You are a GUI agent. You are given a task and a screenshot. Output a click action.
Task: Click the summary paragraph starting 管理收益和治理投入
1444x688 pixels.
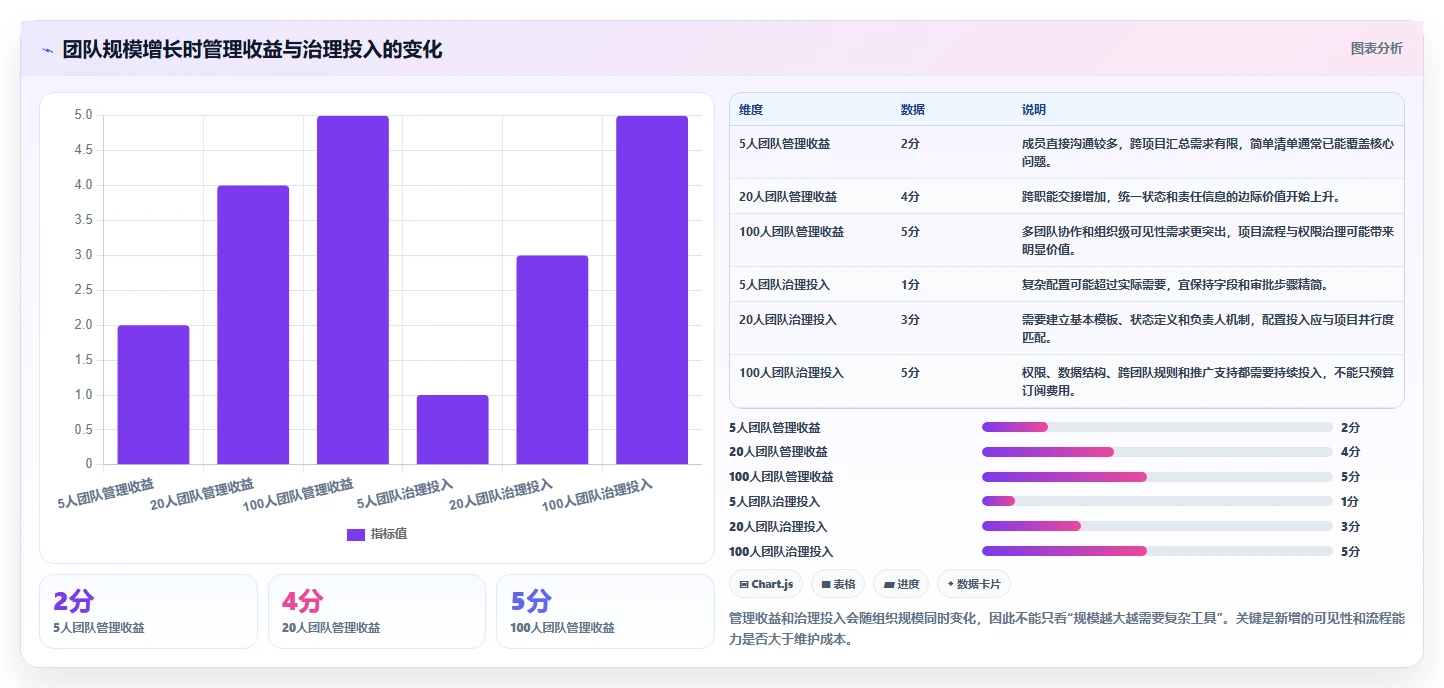(1067, 629)
